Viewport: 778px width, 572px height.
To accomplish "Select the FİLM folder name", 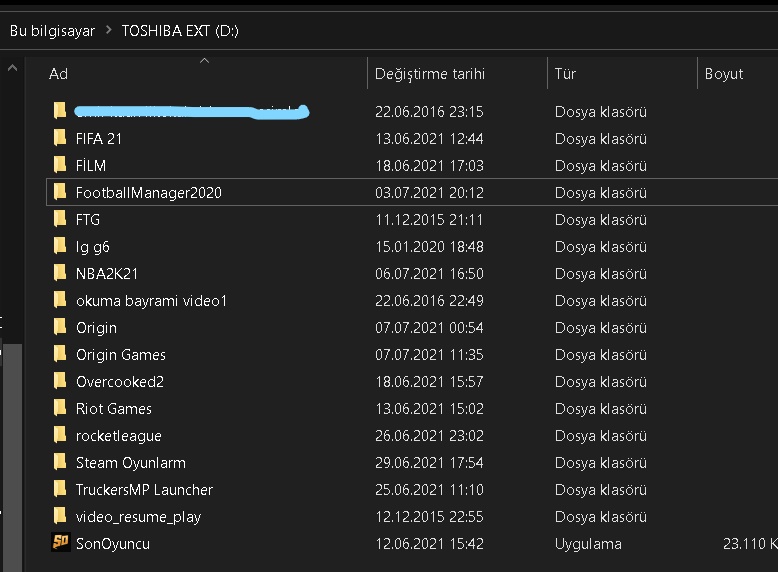I will tap(91, 166).
